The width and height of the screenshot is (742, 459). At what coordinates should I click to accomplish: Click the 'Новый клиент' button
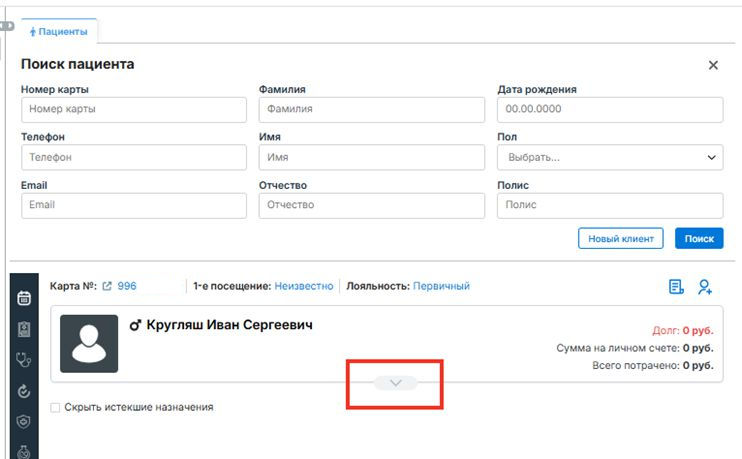pos(620,239)
